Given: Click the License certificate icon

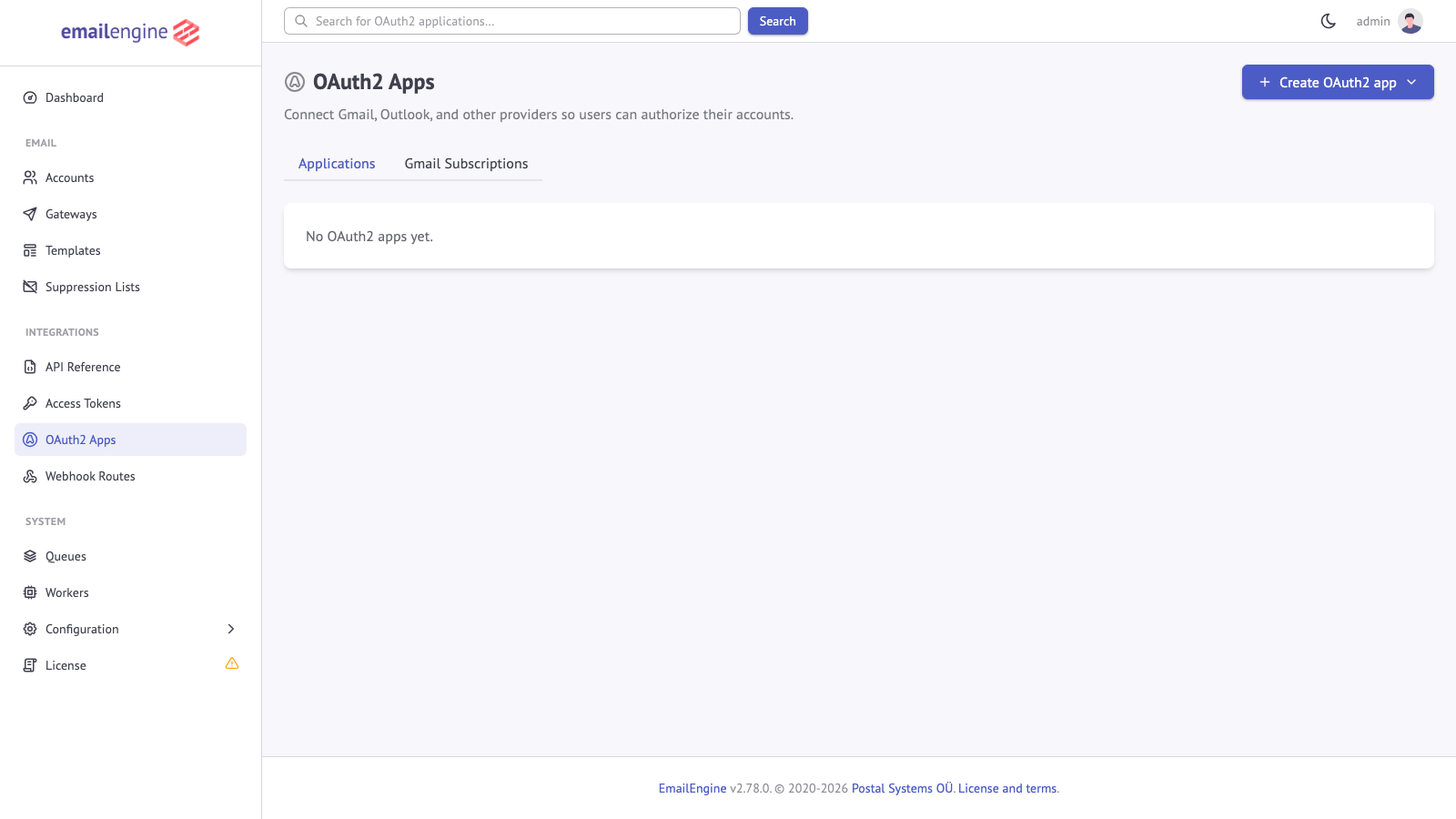Looking at the screenshot, I should [x=30, y=665].
